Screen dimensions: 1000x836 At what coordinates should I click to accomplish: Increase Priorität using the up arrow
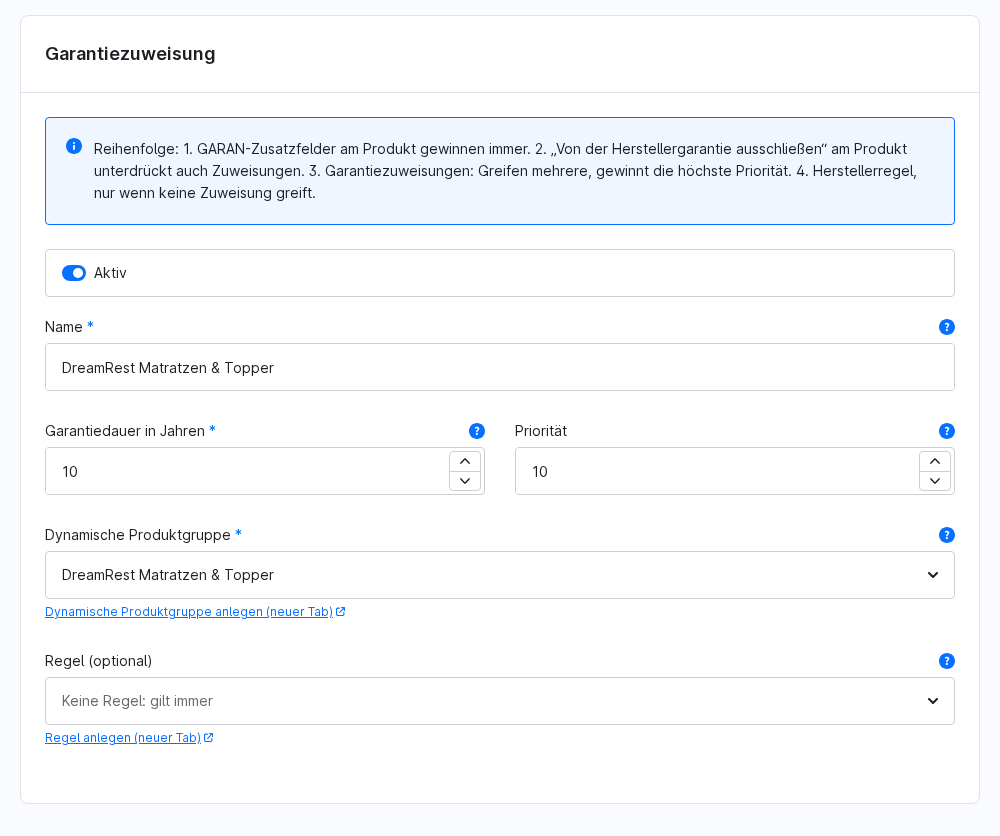935,461
